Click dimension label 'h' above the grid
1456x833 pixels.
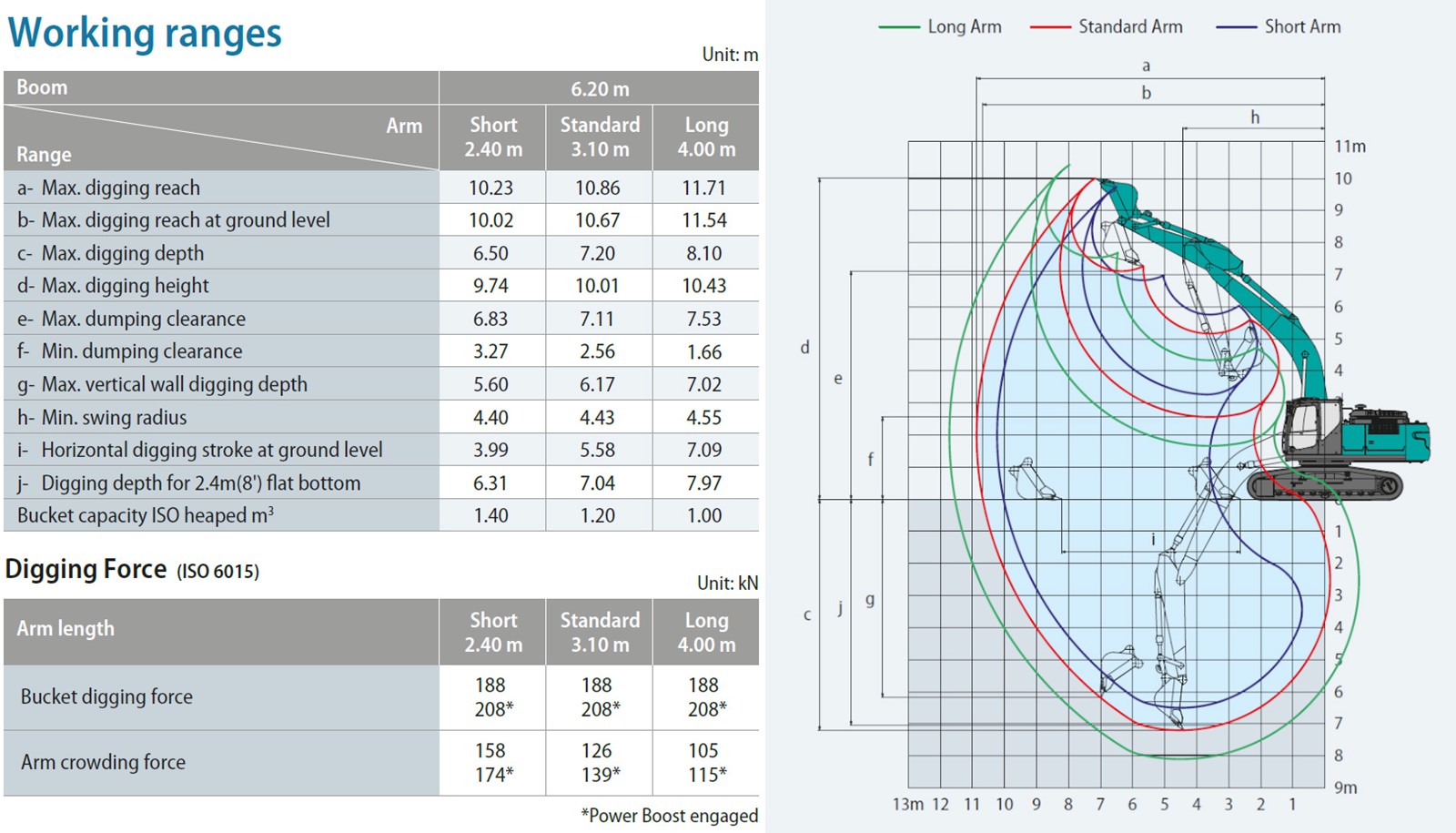[x=1255, y=117]
